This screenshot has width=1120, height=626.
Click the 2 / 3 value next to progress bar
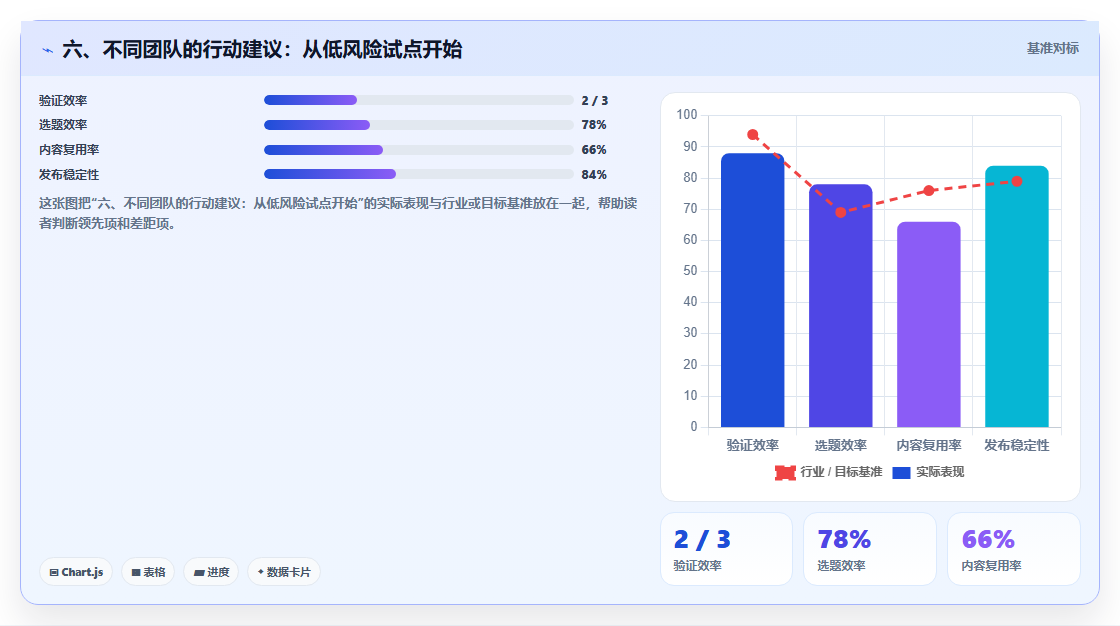tap(594, 101)
